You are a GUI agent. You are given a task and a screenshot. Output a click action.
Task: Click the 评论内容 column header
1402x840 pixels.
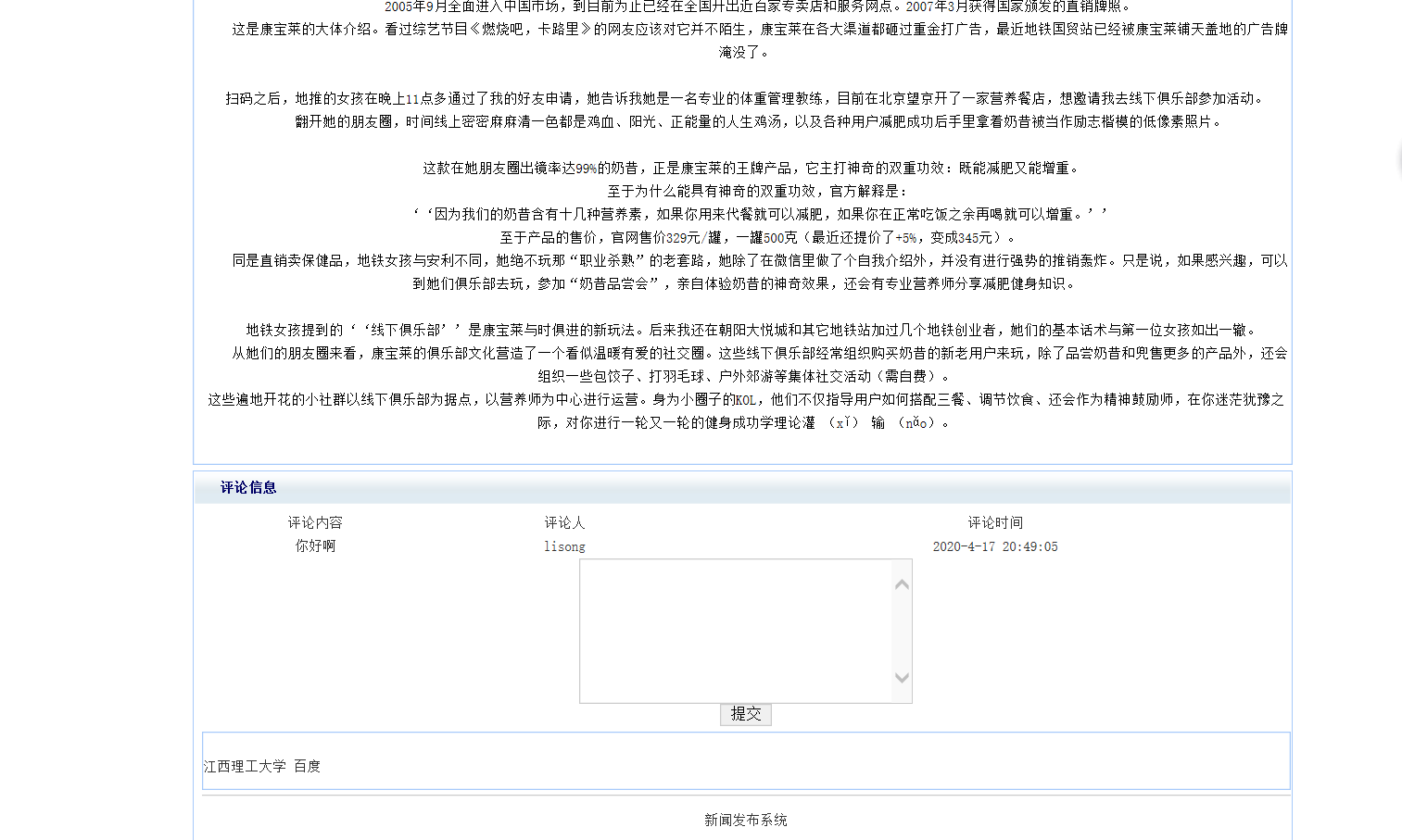point(315,522)
